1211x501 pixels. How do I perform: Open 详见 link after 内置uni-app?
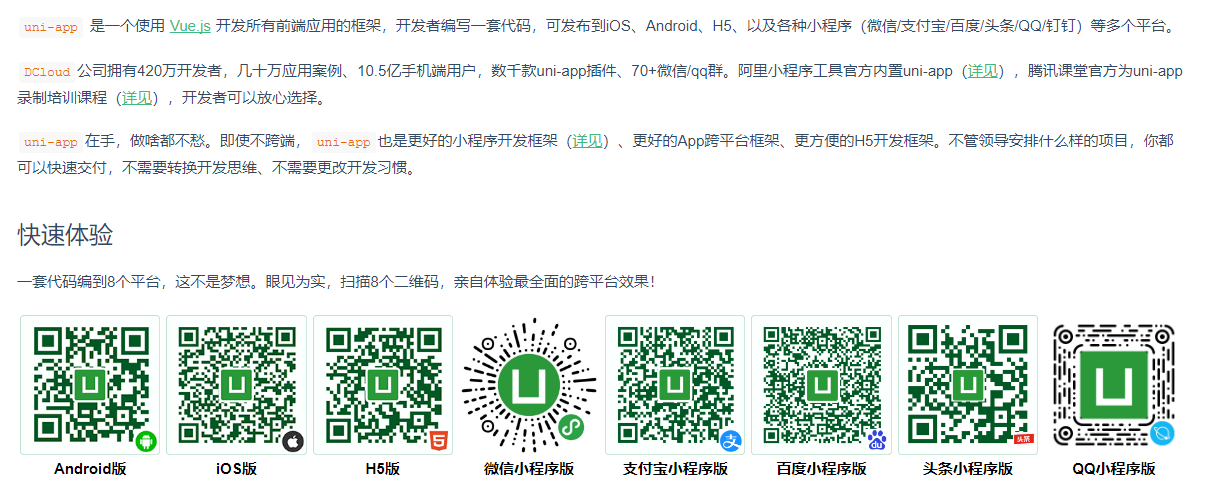pyautogui.click(x=982, y=72)
